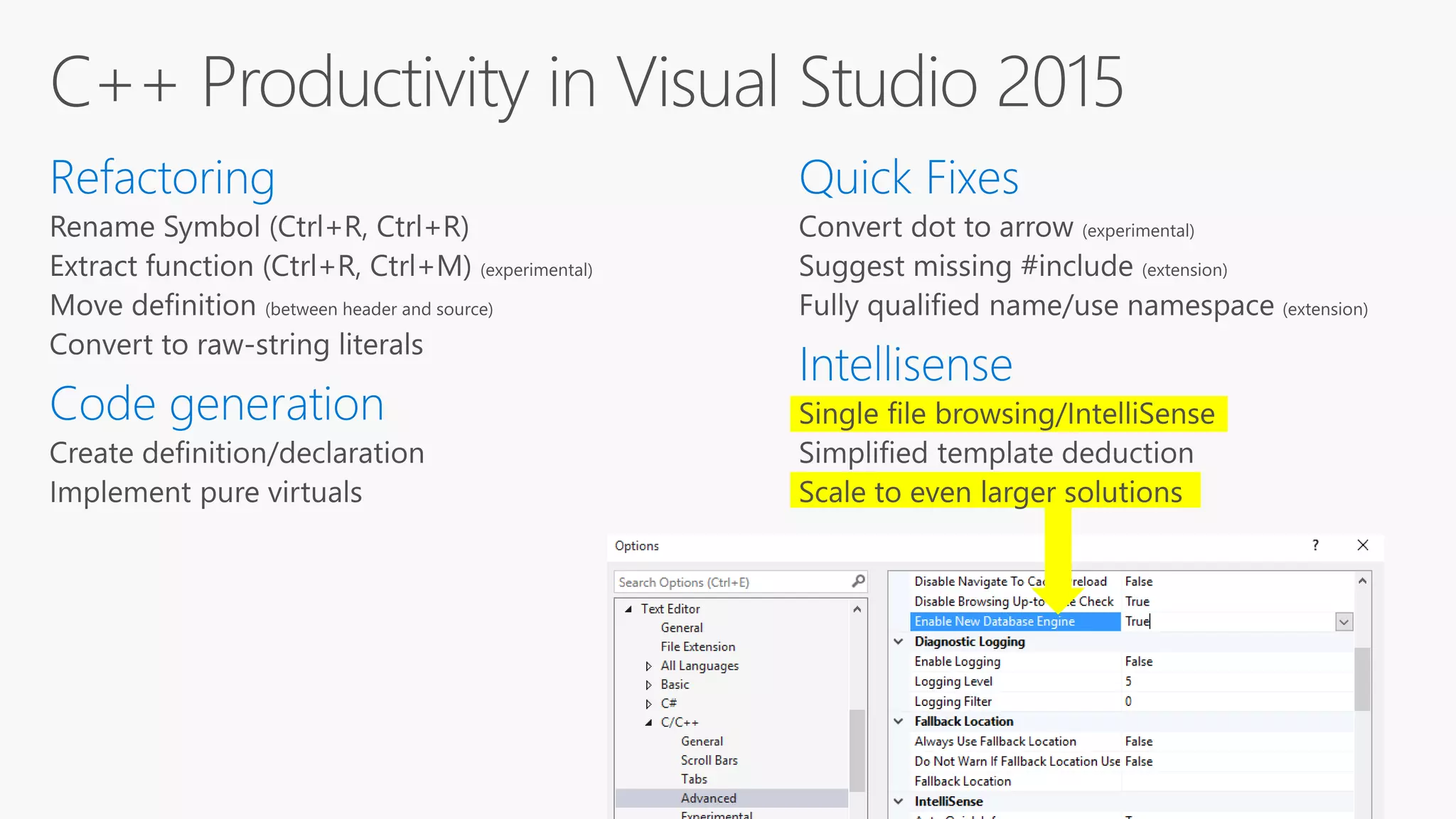
Task: Select Advanced under C/C++
Action: (708, 798)
